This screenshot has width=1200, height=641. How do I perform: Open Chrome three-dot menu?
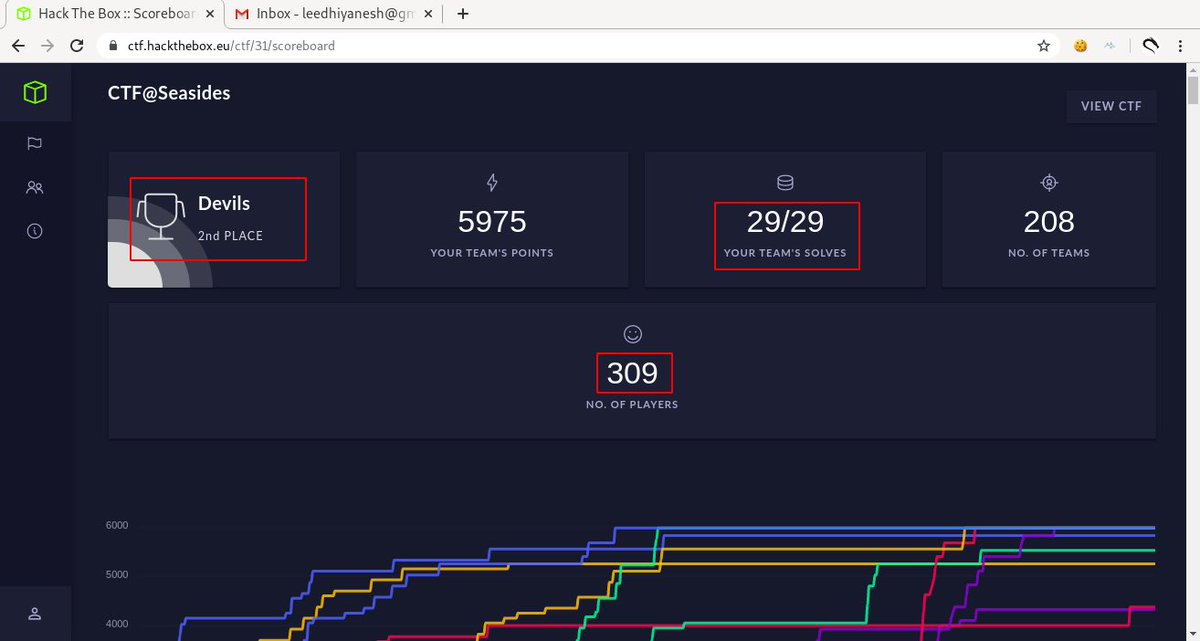pyautogui.click(x=1181, y=45)
